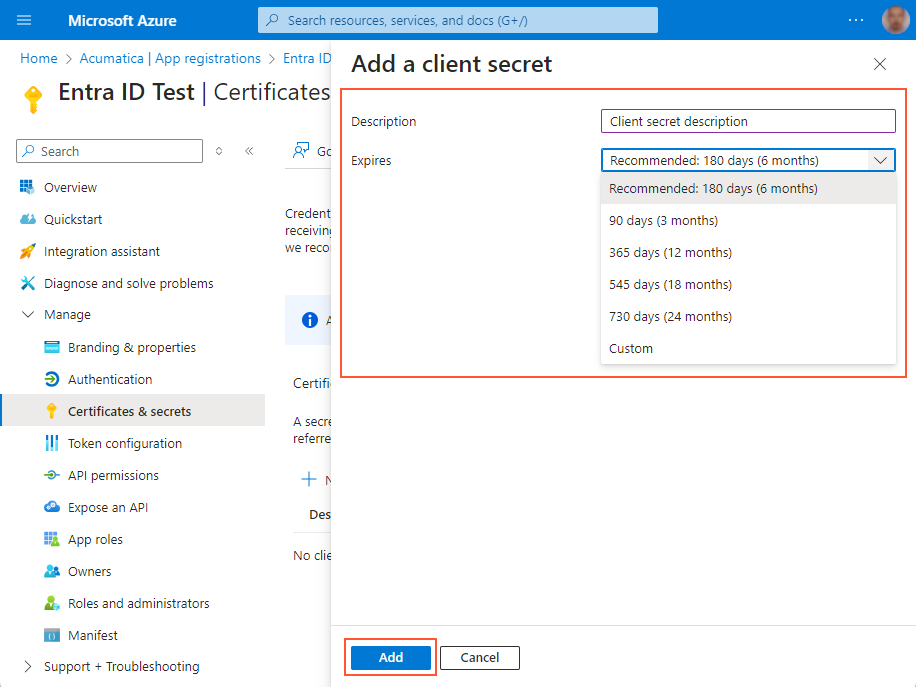Go to API permissions

point(113,475)
